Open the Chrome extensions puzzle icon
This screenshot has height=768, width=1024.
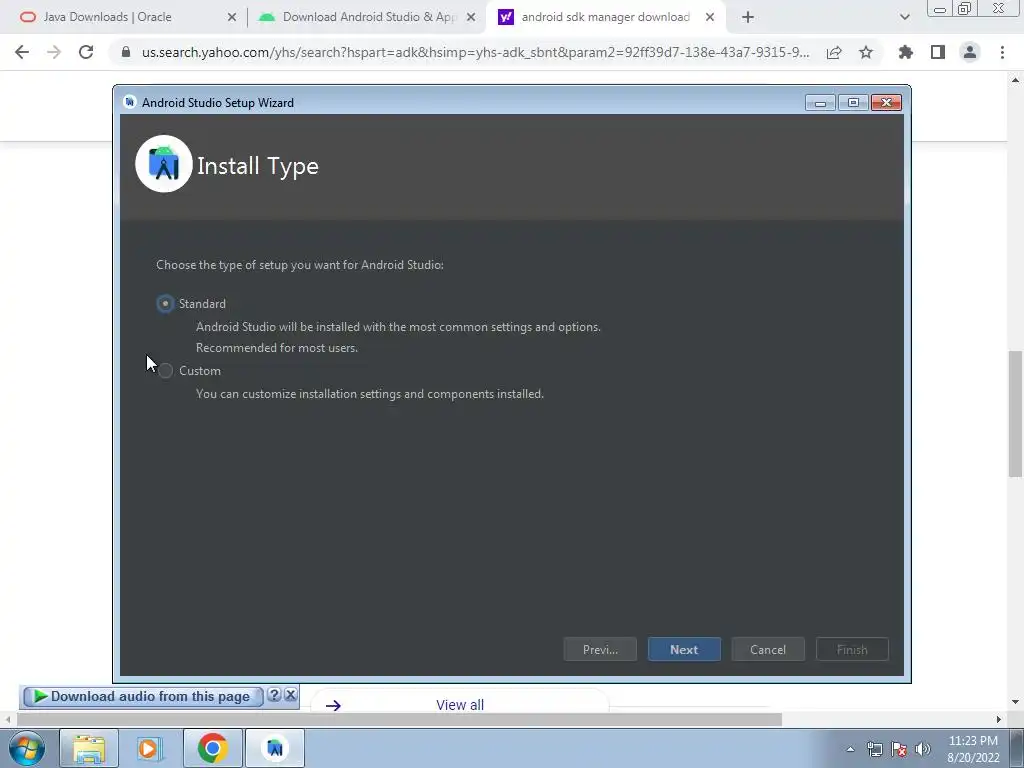906,52
